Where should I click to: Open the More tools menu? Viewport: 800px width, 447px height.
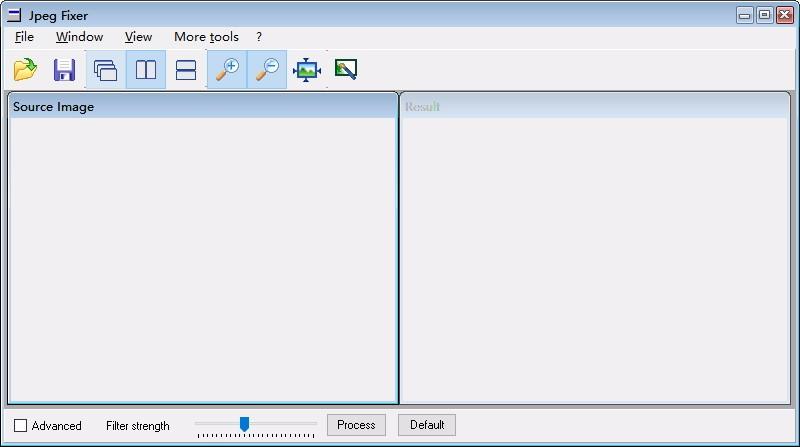click(x=206, y=37)
